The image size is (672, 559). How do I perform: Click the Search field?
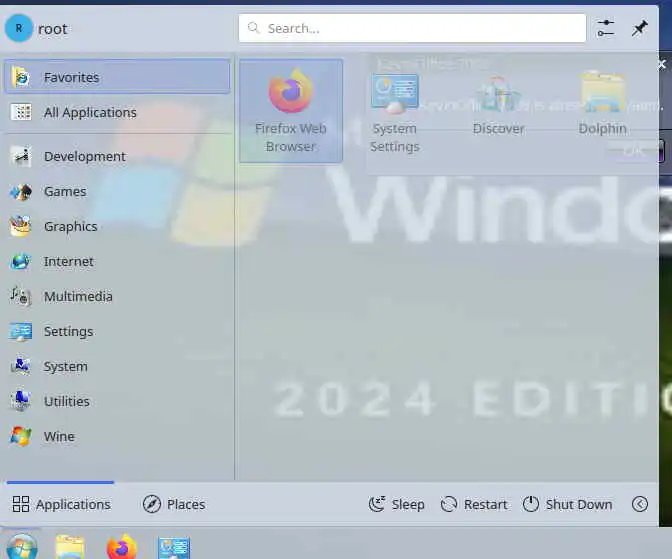pyautogui.click(x=412, y=28)
